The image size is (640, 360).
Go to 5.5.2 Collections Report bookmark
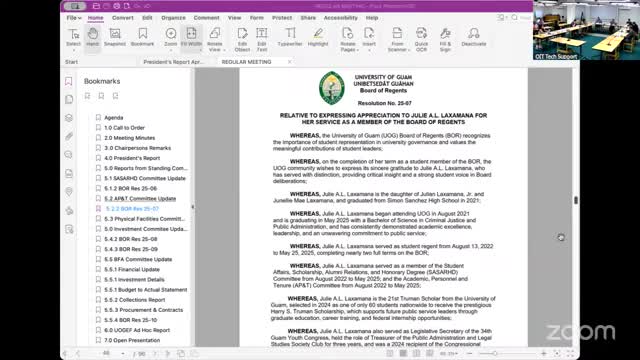tap(135, 300)
